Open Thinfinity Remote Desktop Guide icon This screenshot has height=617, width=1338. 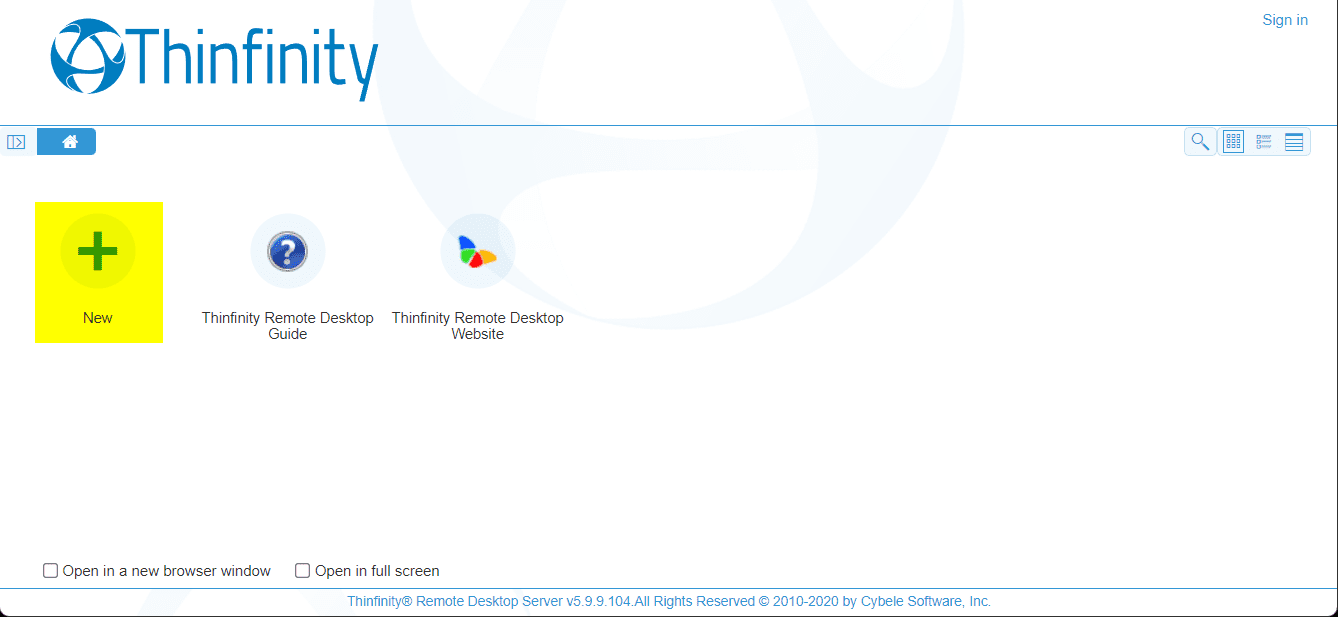pos(288,251)
